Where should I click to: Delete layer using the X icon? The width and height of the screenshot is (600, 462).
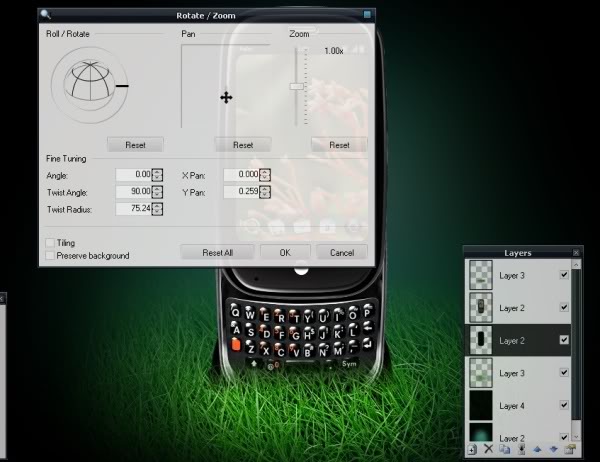488,449
